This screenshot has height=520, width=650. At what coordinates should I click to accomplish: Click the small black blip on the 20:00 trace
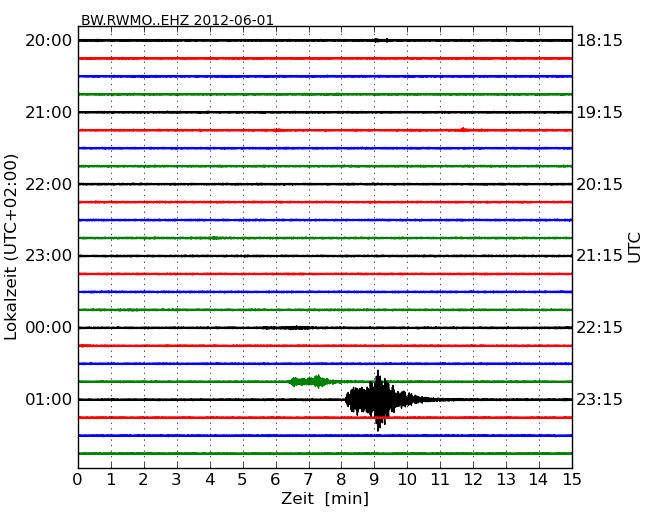[381, 40]
